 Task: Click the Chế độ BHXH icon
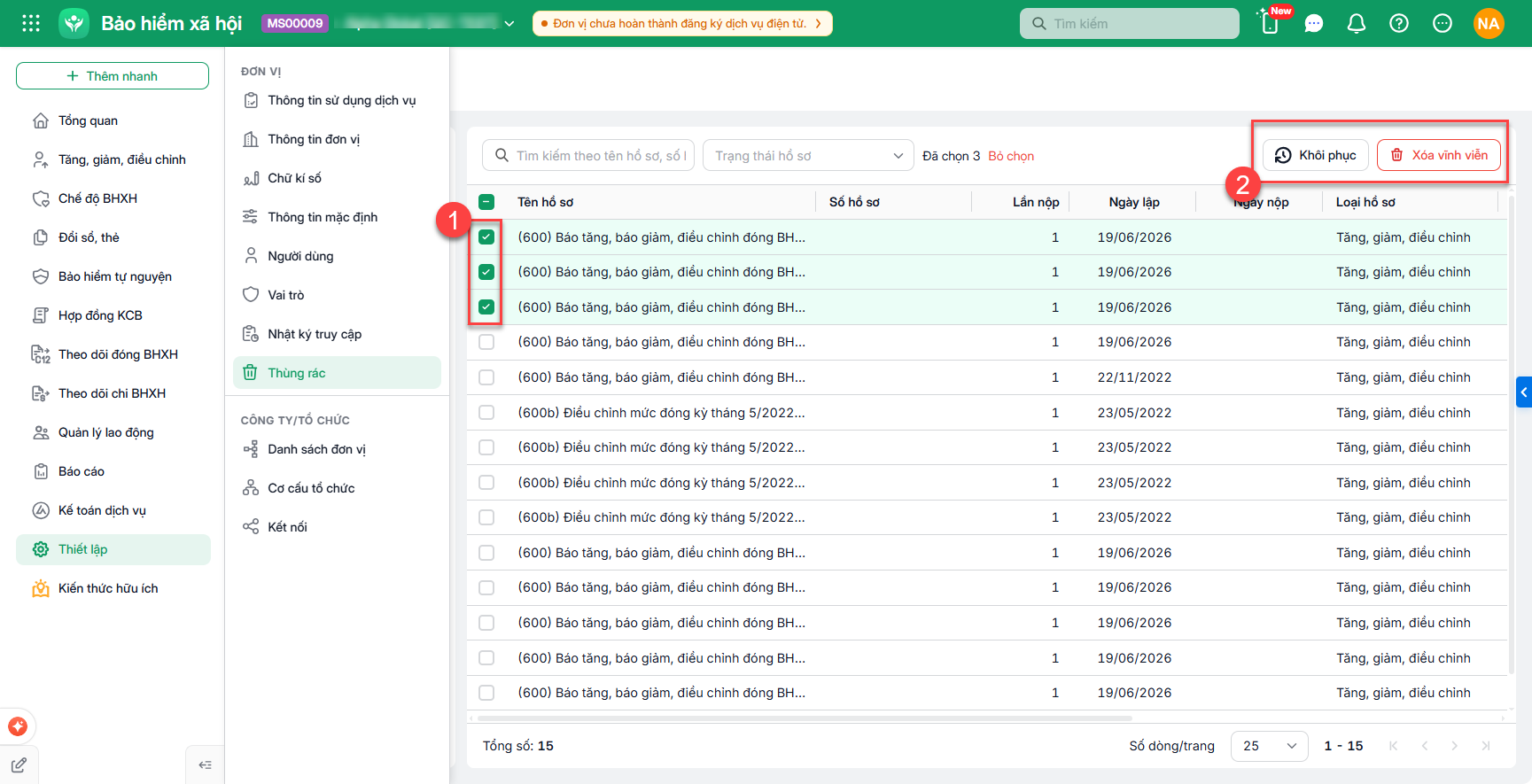pos(41,198)
